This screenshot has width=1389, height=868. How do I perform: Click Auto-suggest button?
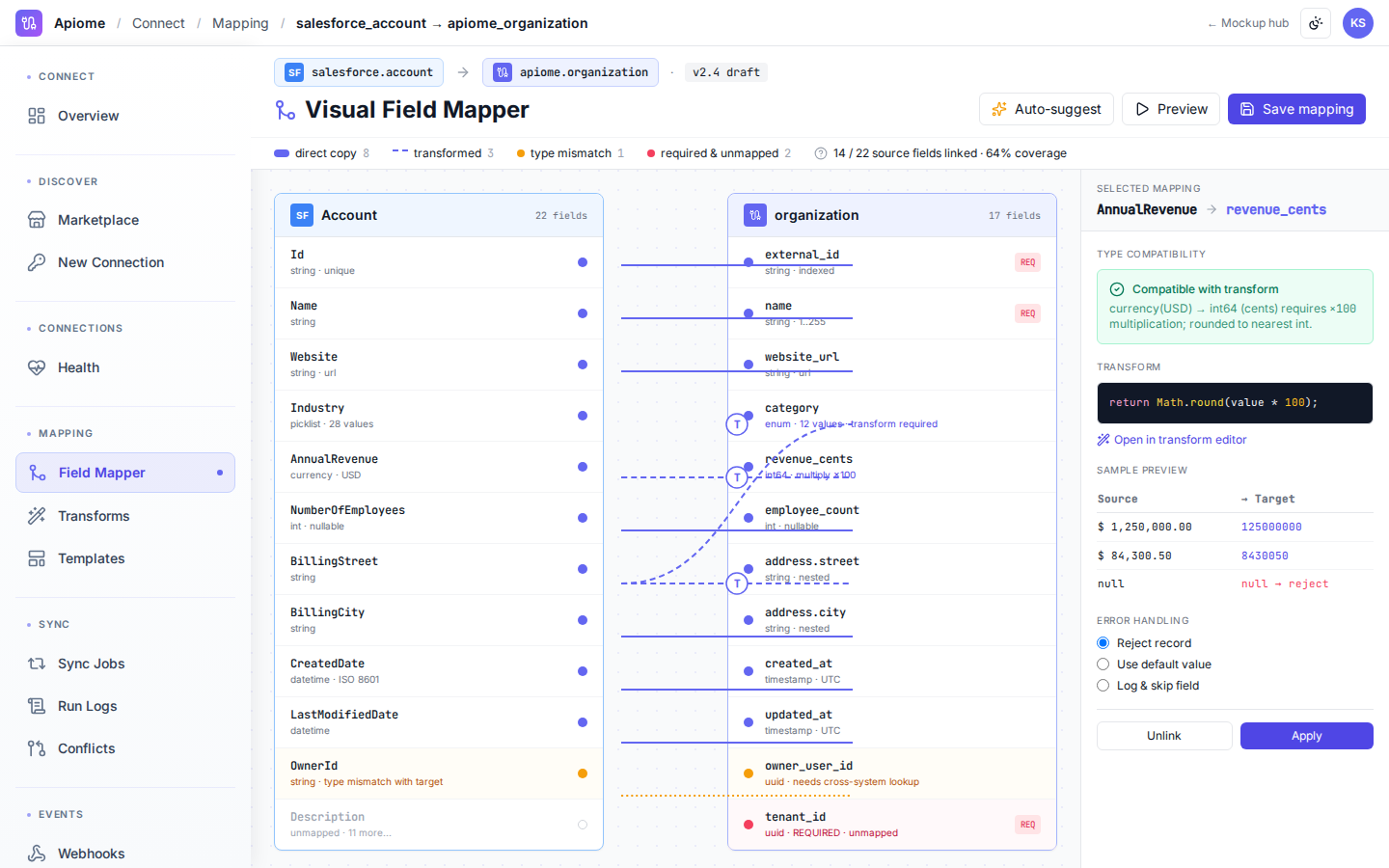tap(1047, 109)
